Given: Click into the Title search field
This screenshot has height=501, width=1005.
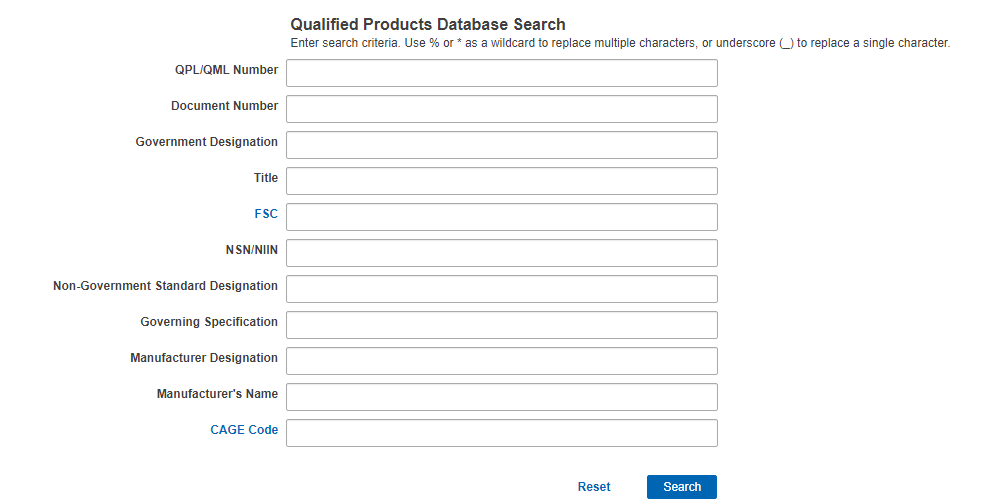Looking at the screenshot, I should pos(502,181).
